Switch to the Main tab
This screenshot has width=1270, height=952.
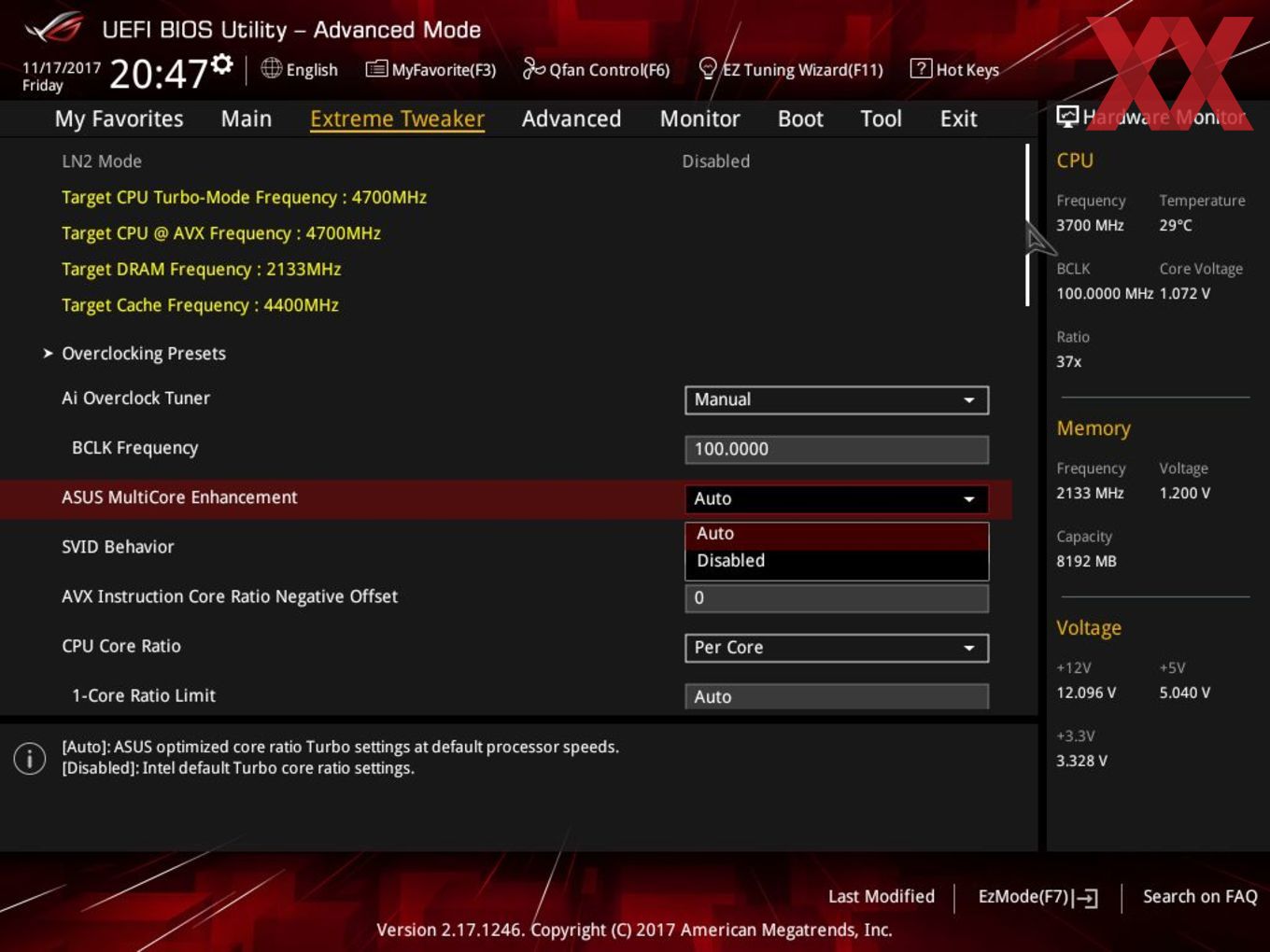click(x=247, y=119)
